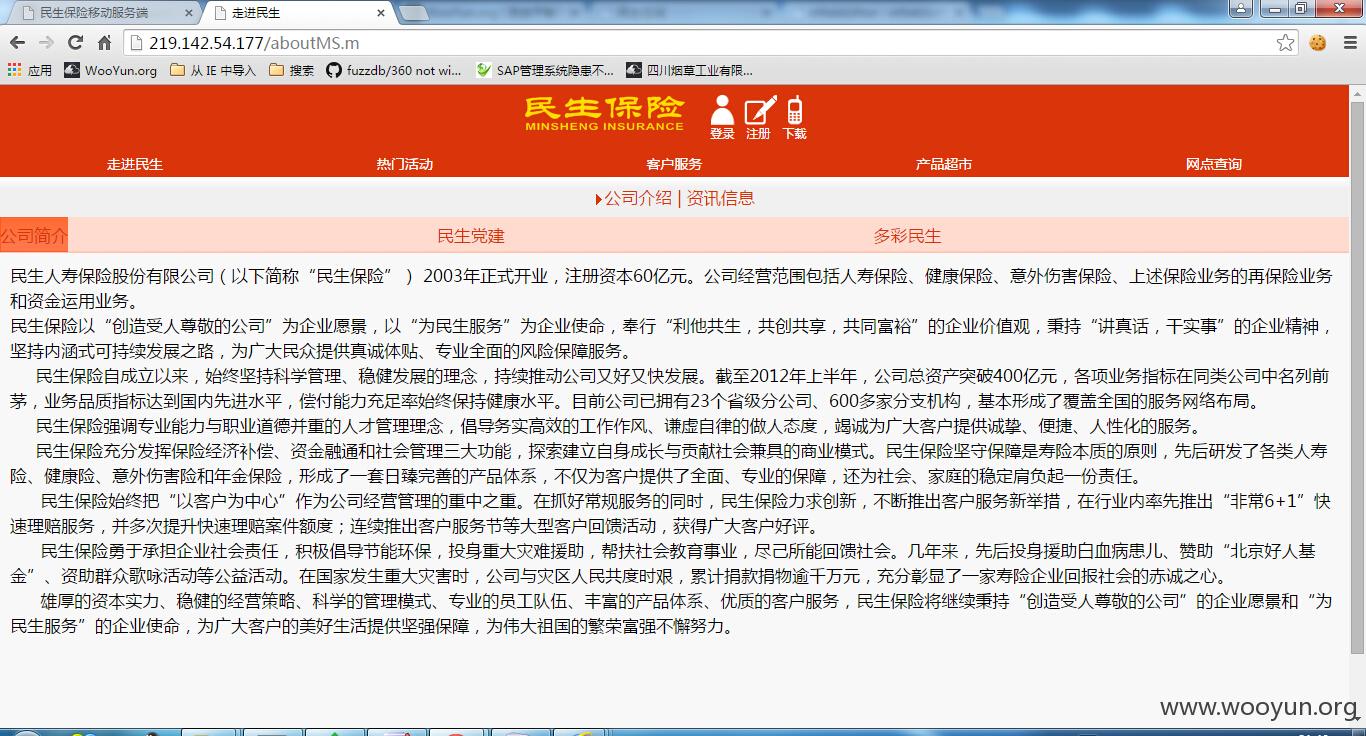The height and width of the screenshot is (736, 1366).
Task: Open the 走进民生 navigation menu
Action: 135,164
